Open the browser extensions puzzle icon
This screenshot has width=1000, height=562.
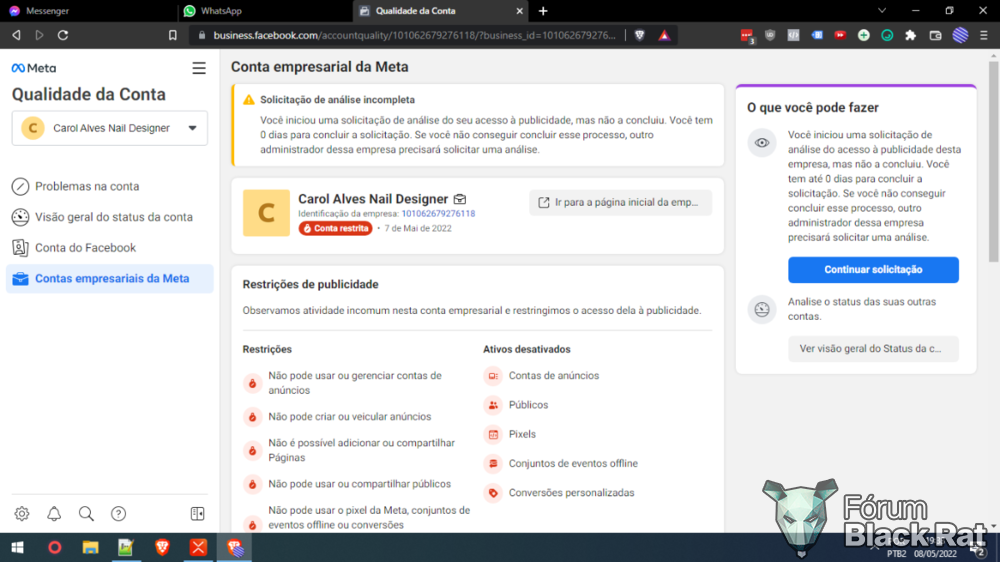click(x=911, y=35)
